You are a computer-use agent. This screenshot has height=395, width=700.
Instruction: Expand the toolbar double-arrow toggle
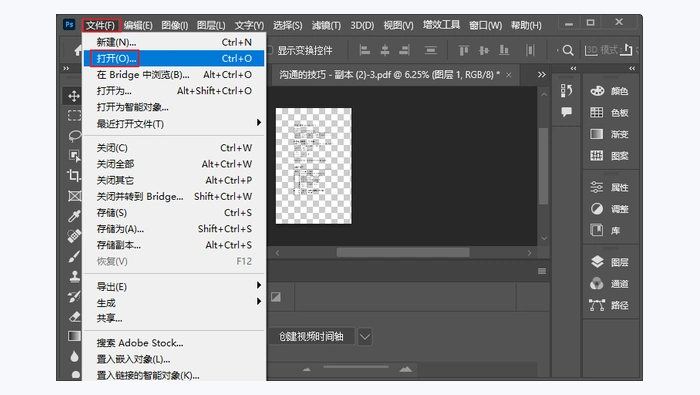click(67, 68)
